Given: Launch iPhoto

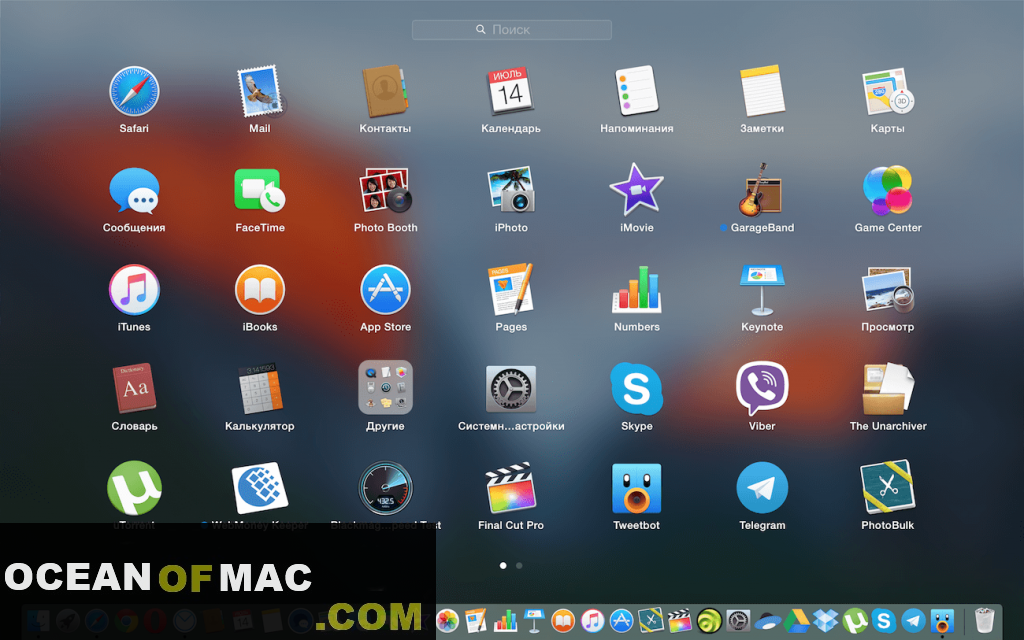Looking at the screenshot, I should pos(511,191).
